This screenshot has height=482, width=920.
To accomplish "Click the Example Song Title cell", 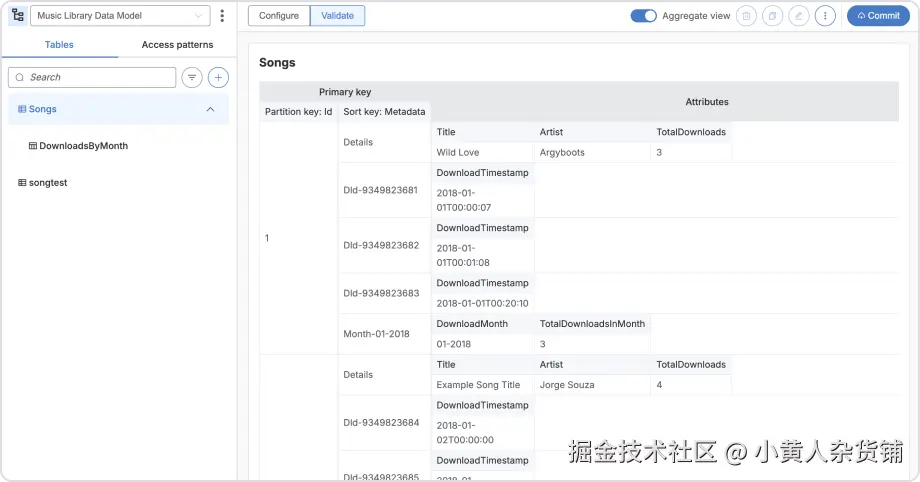I will click(x=483, y=385).
